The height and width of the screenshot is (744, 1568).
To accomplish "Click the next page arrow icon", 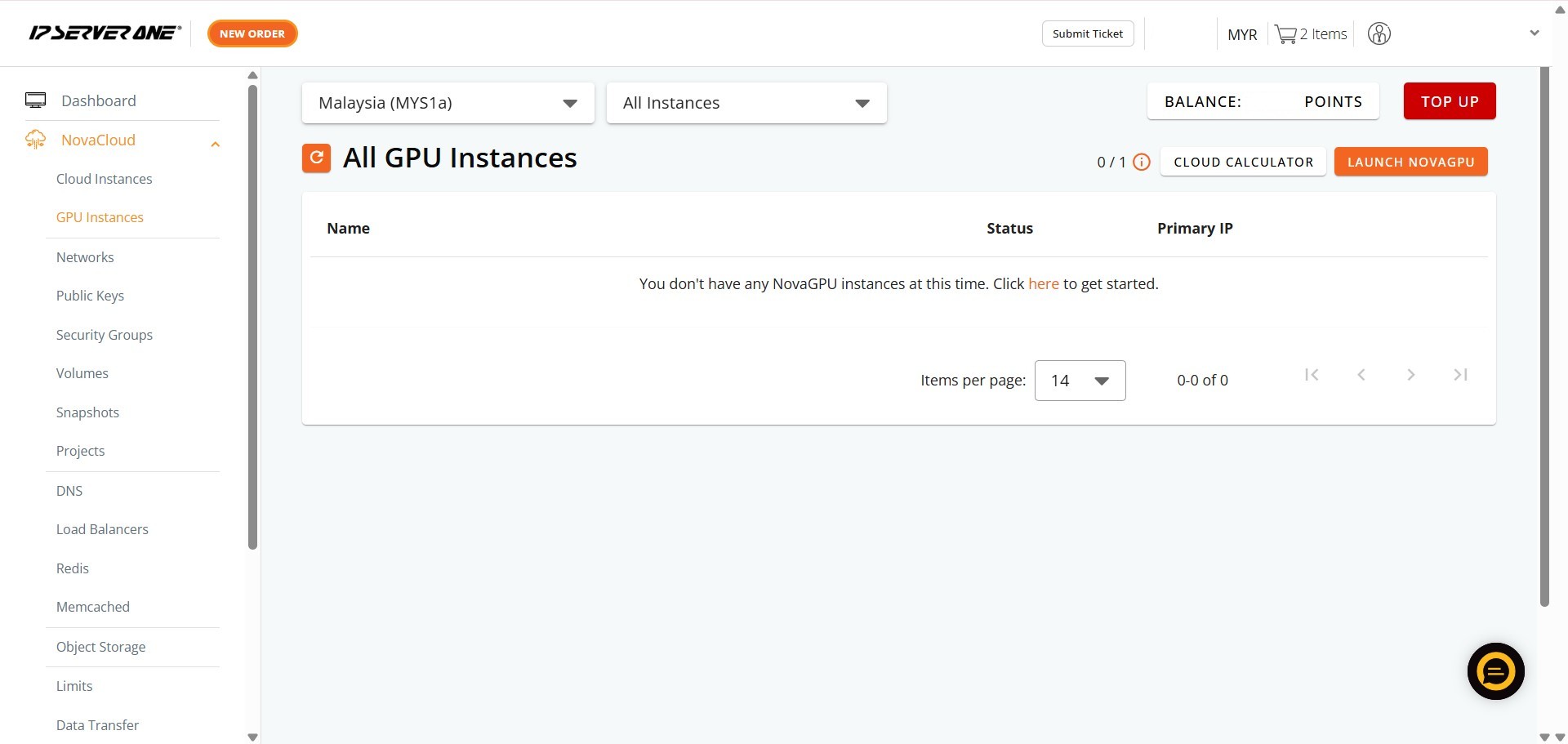I will [x=1410, y=375].
